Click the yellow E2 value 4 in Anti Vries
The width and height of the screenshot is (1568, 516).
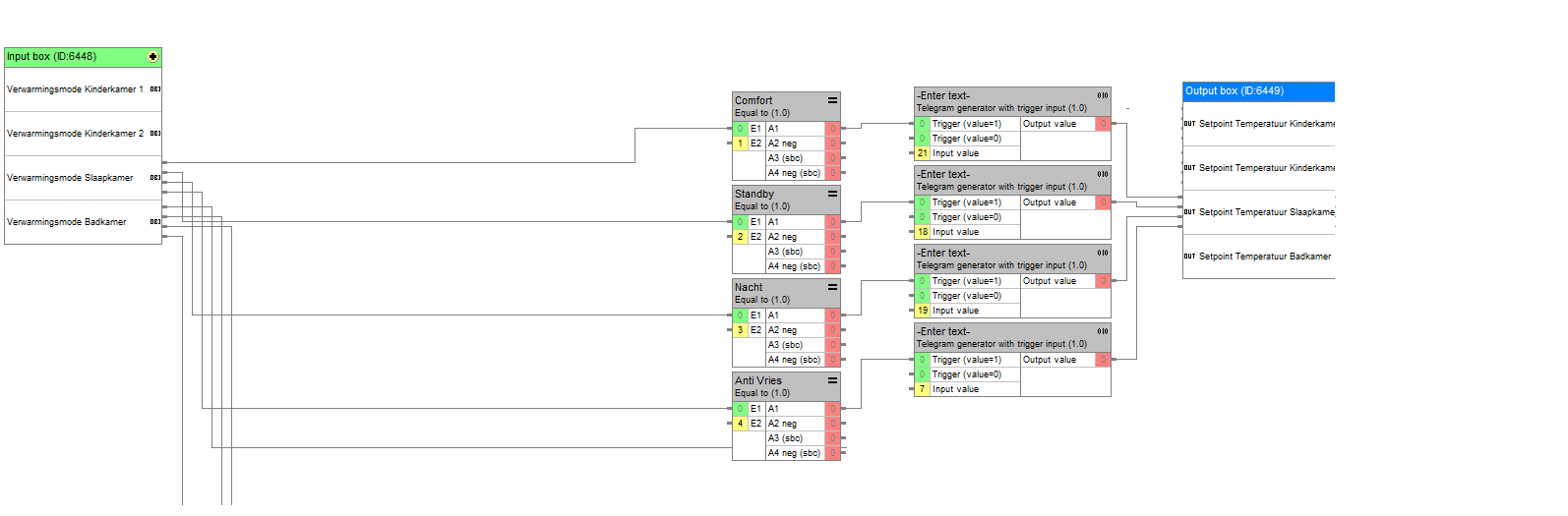pyautogui.click(x=740, y=424)
